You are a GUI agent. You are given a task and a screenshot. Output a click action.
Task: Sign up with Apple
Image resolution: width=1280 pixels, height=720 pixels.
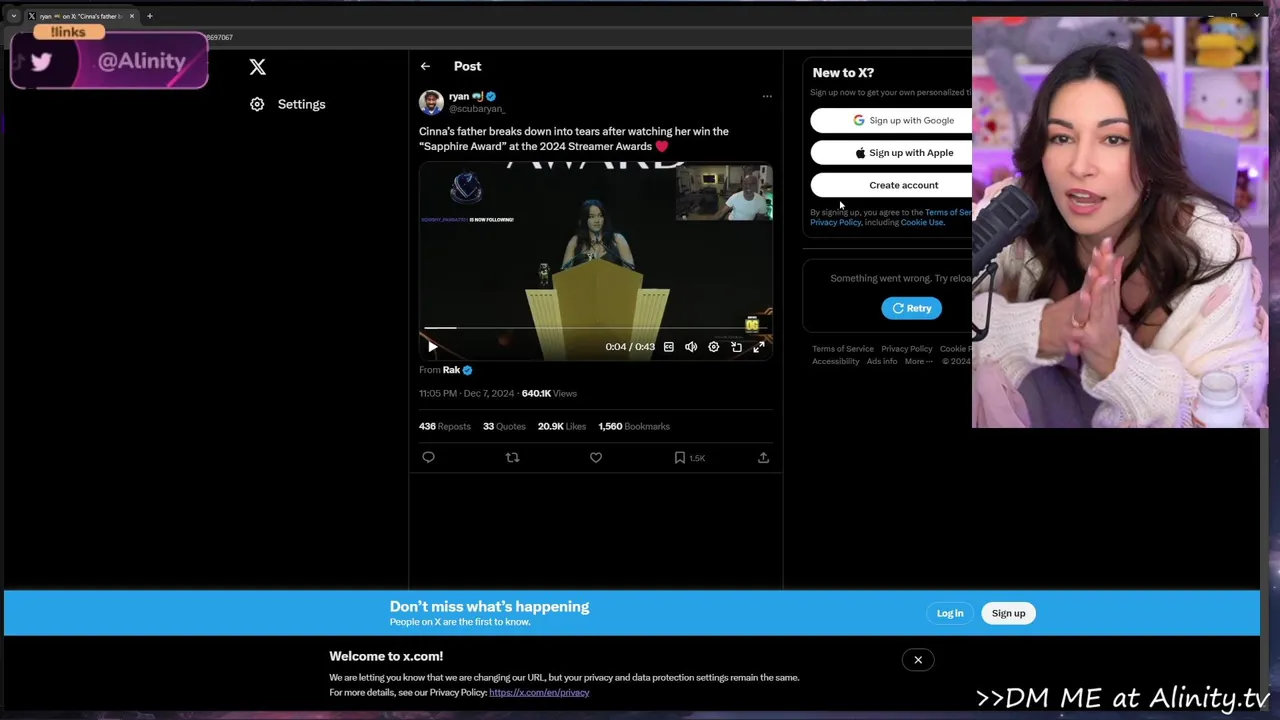pyautogui.click(x=891, y=153)
